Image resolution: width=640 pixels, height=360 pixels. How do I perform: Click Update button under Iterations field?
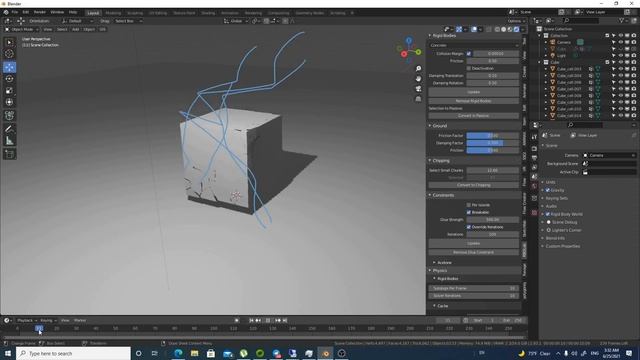click(473, 243)
